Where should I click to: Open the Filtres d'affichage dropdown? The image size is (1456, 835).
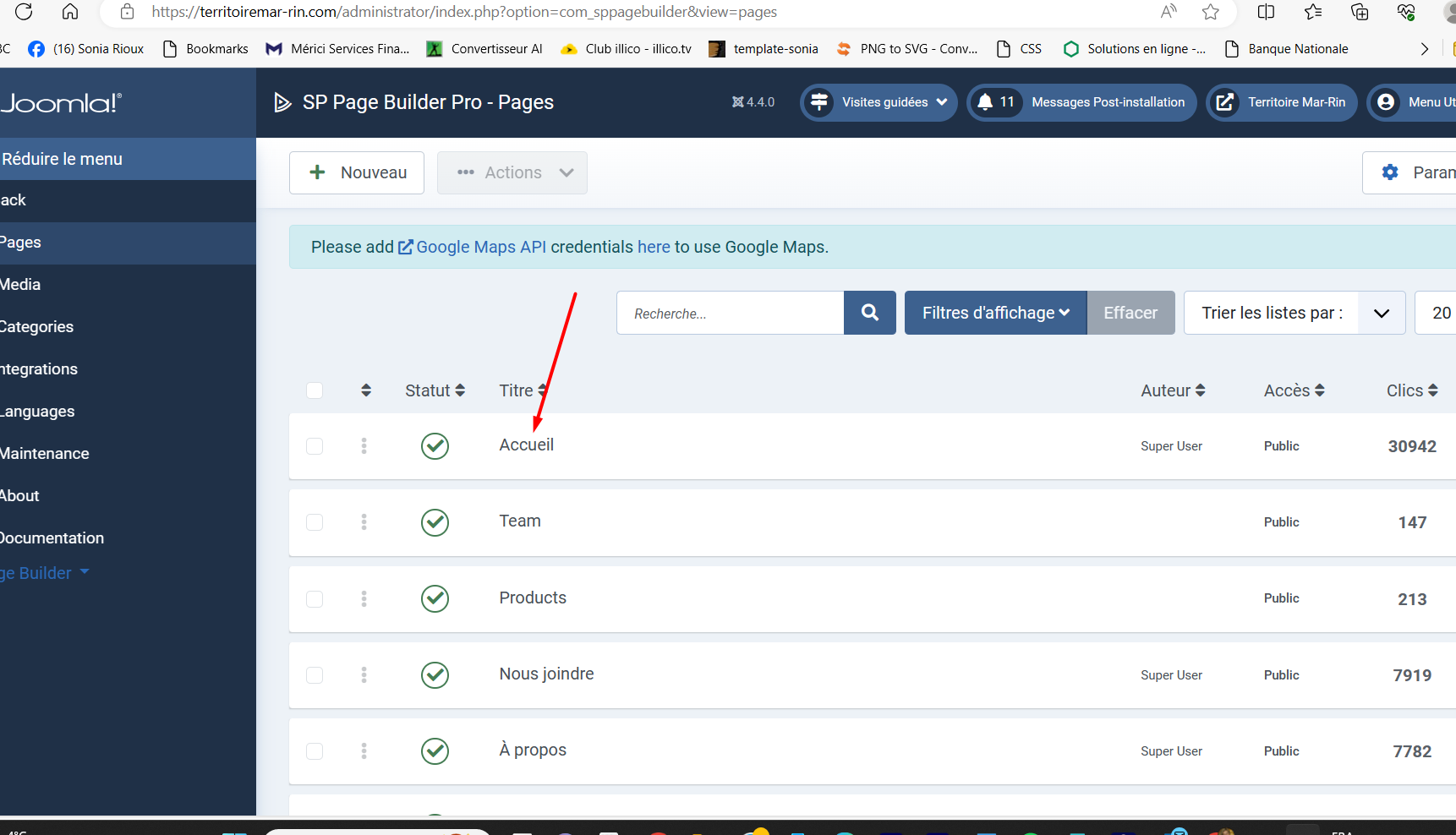pos(995,313)
